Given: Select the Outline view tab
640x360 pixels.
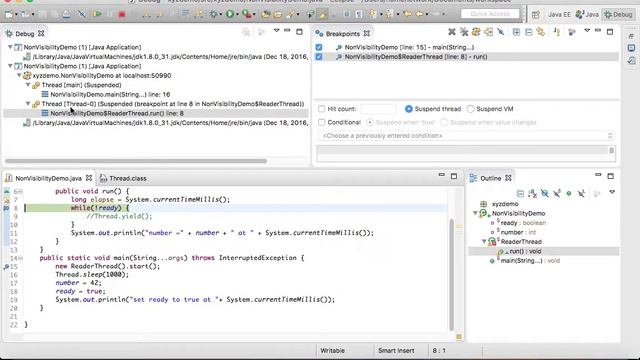Looking at the screenshot, I should coord(490,178).
